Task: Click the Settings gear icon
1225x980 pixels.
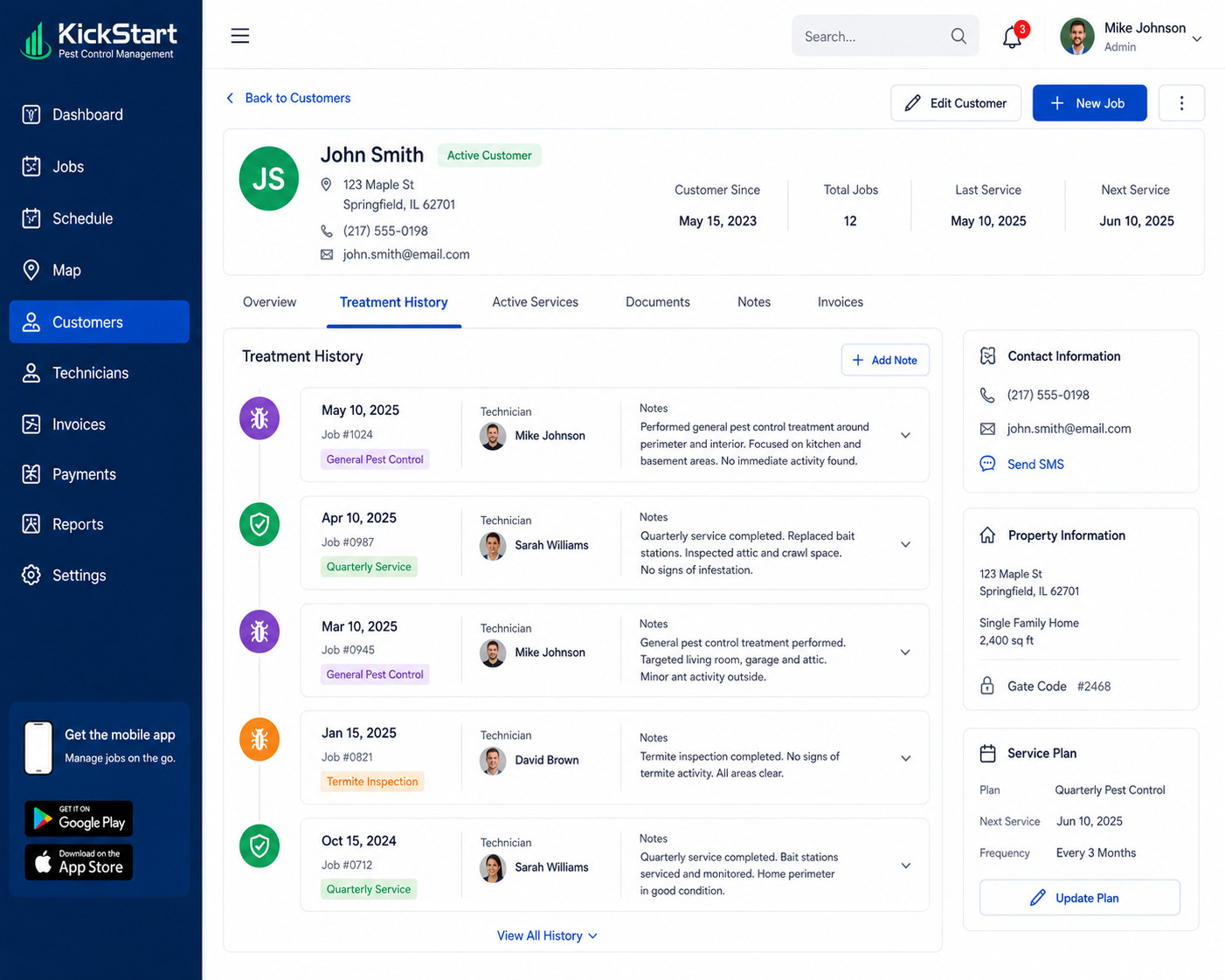Action: click(x=31, y=575)
